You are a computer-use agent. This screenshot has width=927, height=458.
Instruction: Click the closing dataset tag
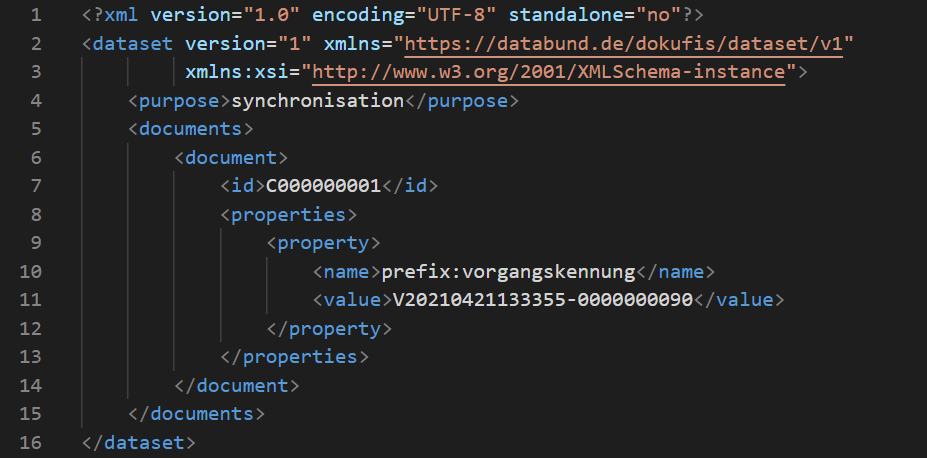[x=139, y=442]
